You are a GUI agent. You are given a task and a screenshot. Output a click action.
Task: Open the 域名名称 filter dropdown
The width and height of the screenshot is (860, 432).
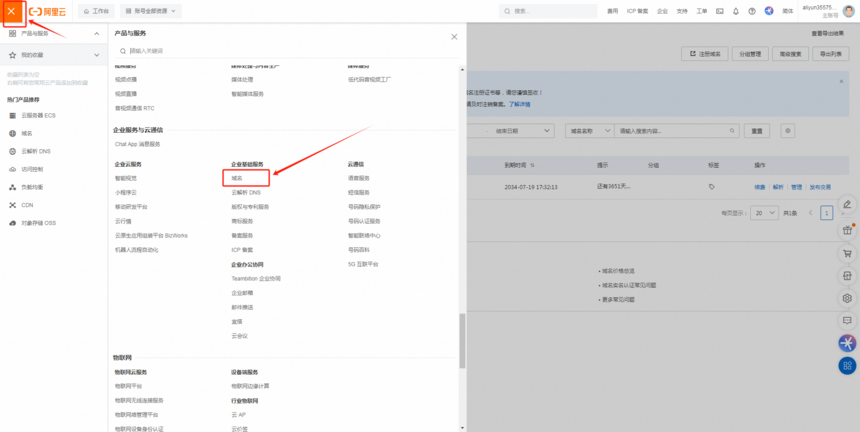pos(590,131)
